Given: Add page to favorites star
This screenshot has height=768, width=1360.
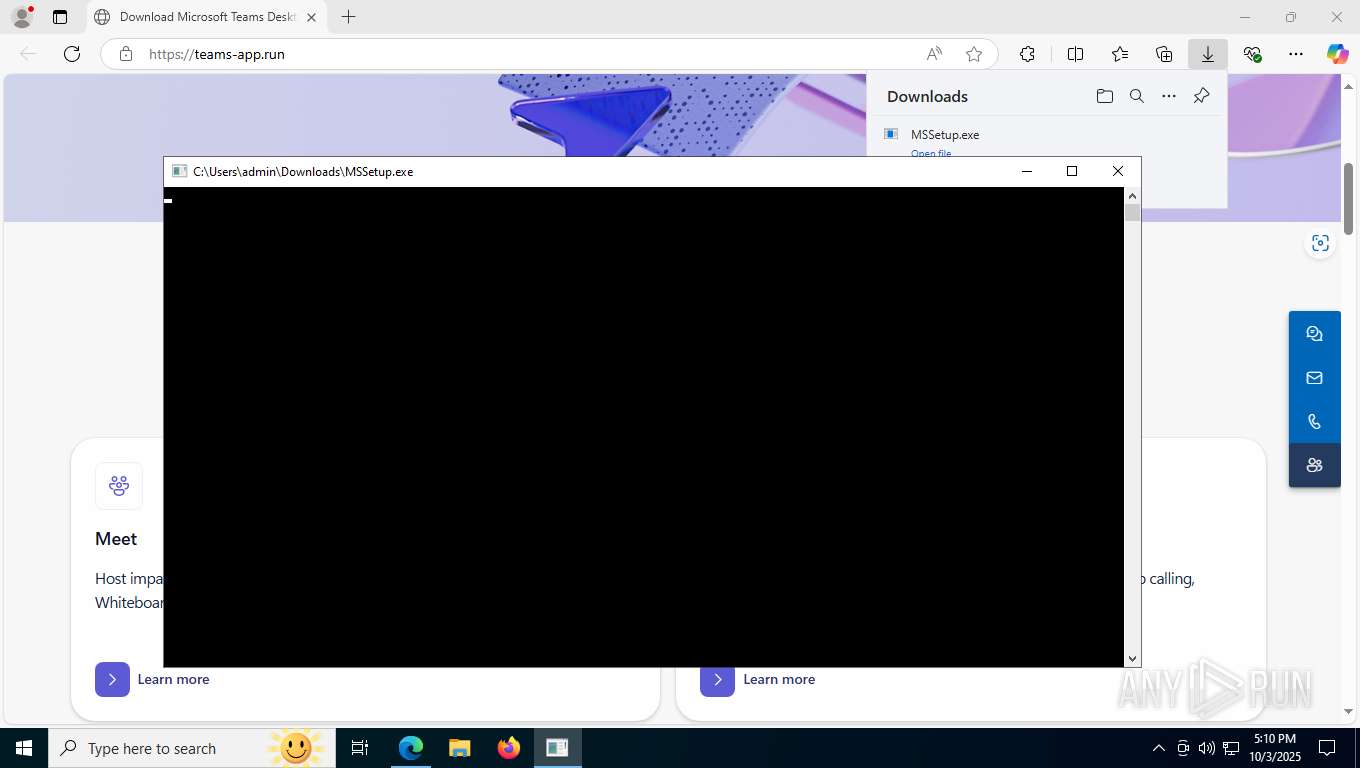Looking at the screenshot, I should [x=974, y=54].
